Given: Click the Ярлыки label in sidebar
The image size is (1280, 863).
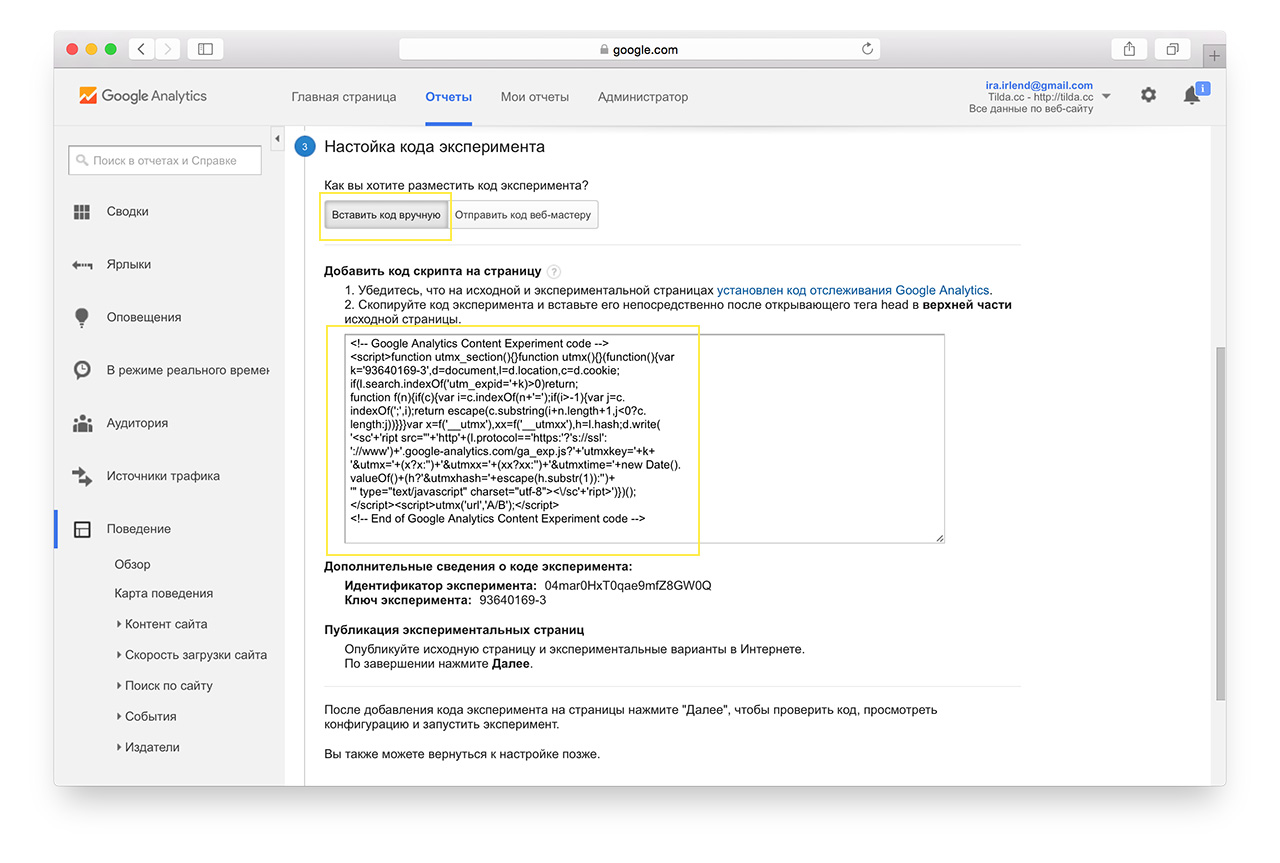Looking at the screenshot, I should (129, 265).
